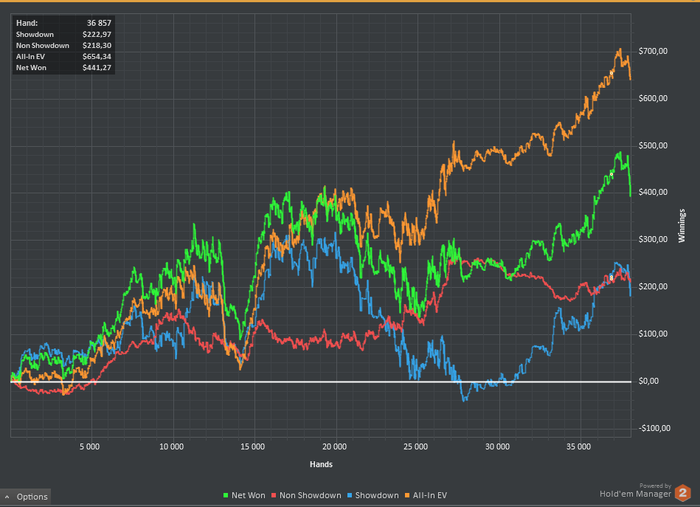Click the red Non Showdown legend swatch
The width and height of the screenshot is (700, 507).
tap(275, 495)
